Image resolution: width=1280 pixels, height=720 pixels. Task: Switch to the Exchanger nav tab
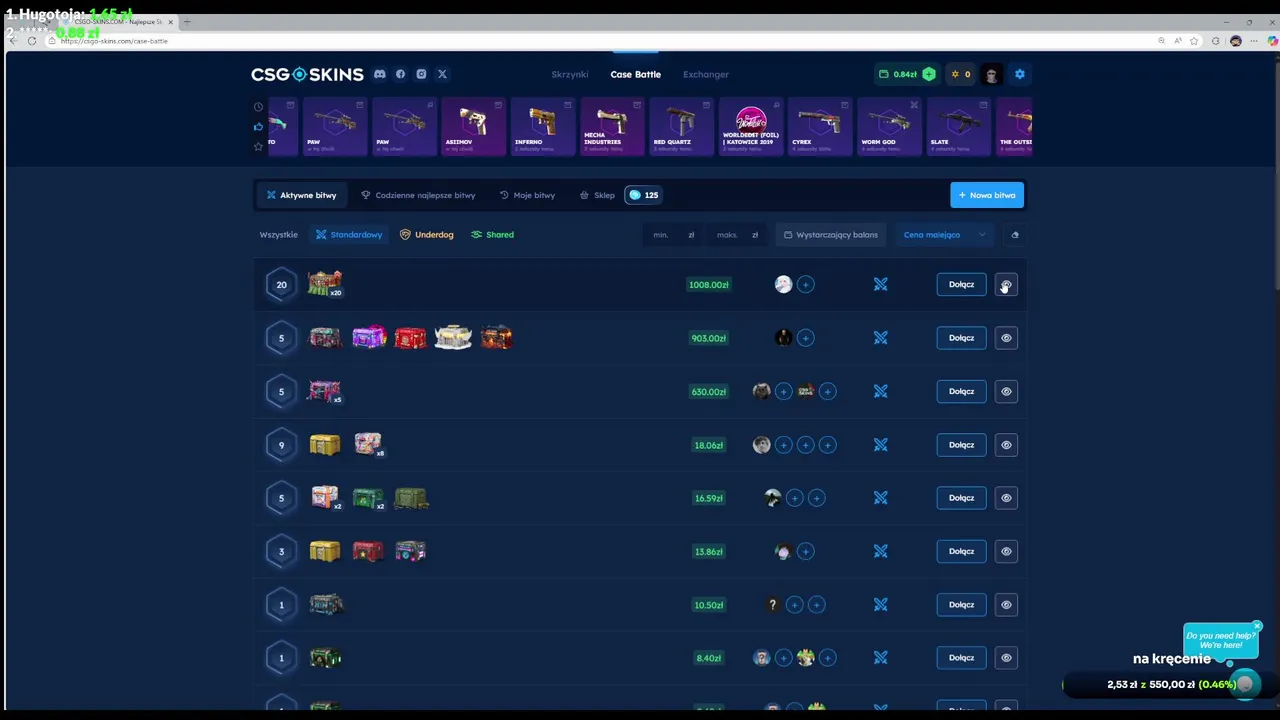(706, 74)
